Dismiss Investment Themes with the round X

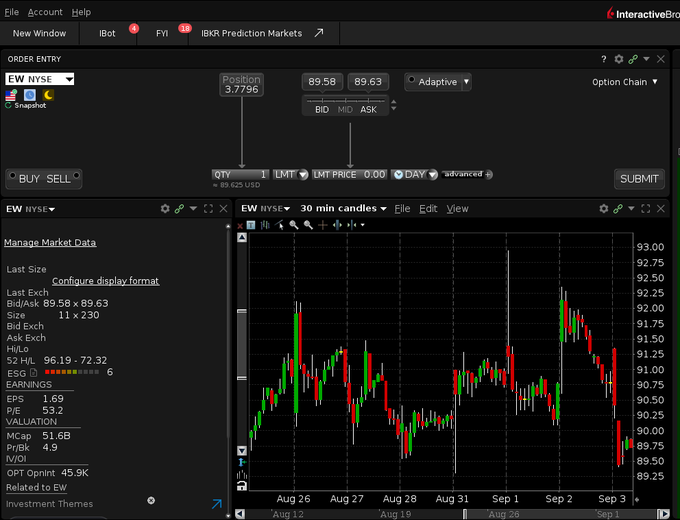[151, 500]
